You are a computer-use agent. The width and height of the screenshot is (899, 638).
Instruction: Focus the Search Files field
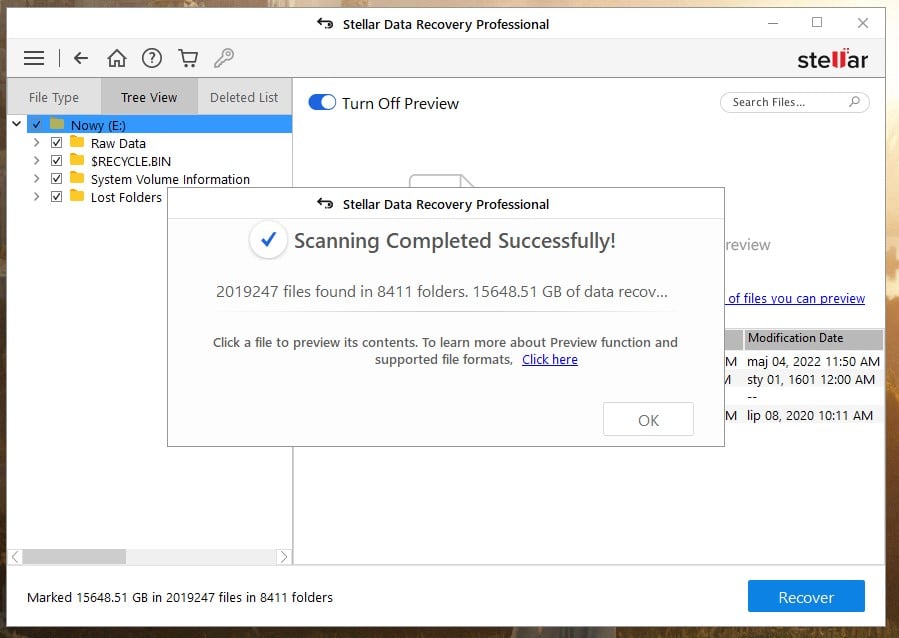(x=795, y=102)
